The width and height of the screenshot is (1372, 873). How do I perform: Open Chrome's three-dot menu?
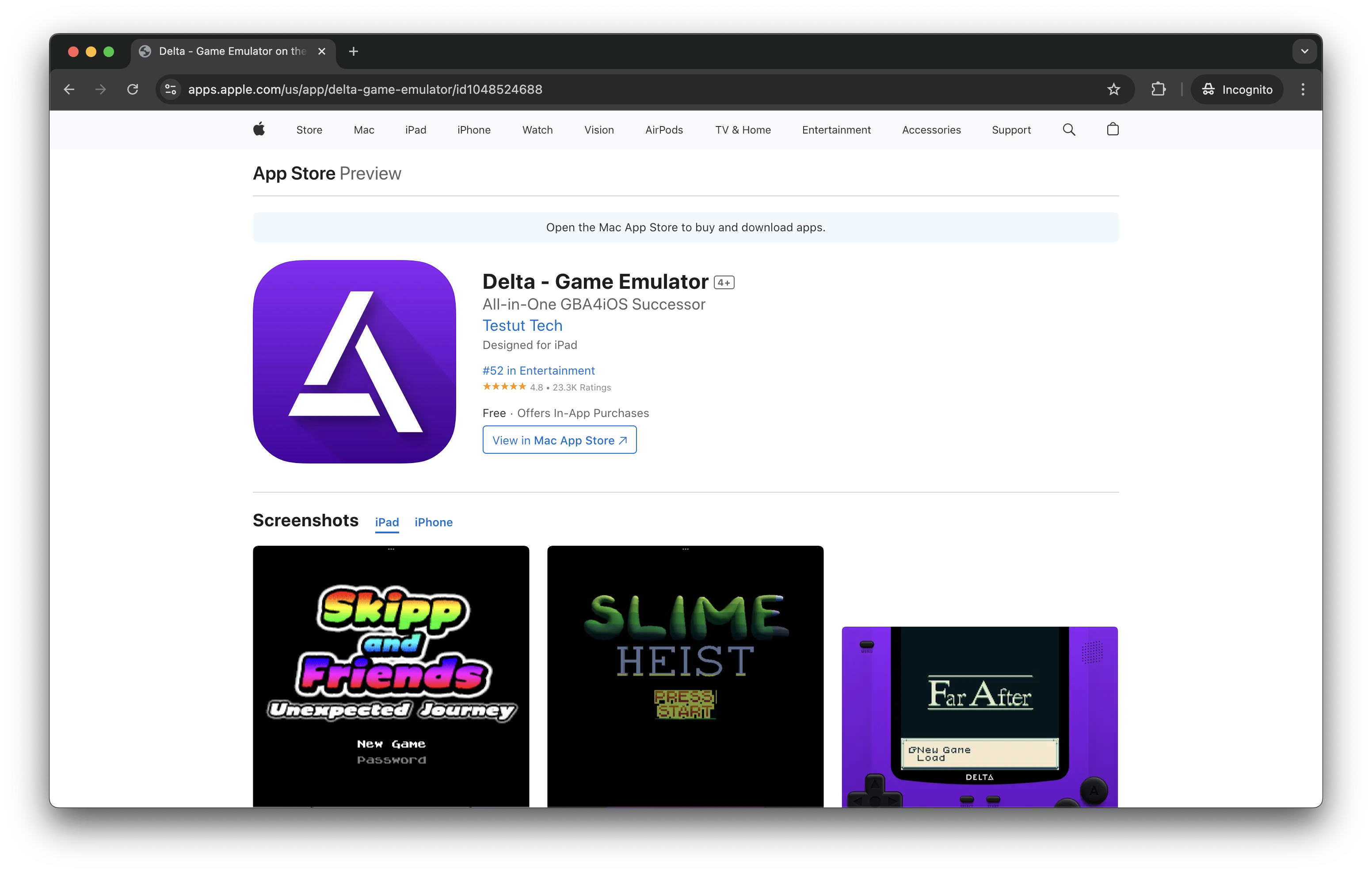1303,89
